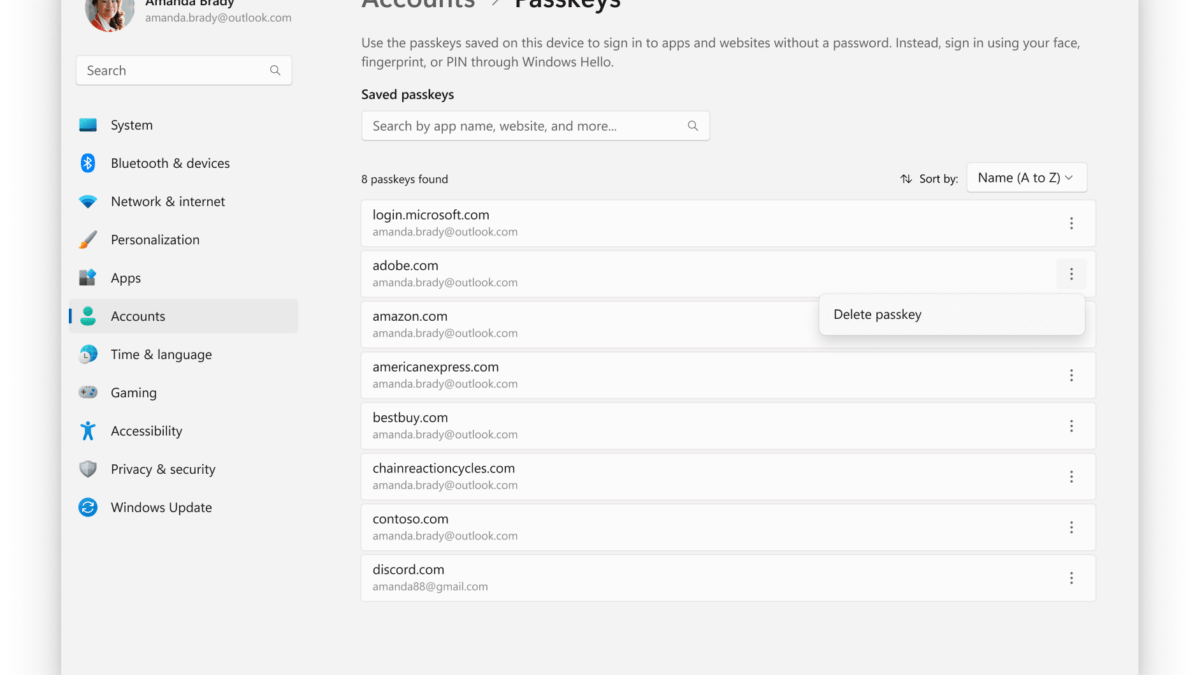Click the settings Search input field
The image size is (1200, 675).
coord(184,70)
